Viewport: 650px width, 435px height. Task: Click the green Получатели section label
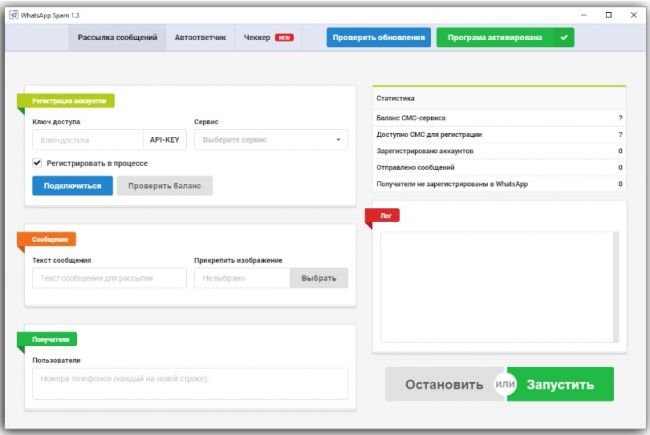pyautogui.click(x=47, y=339)
